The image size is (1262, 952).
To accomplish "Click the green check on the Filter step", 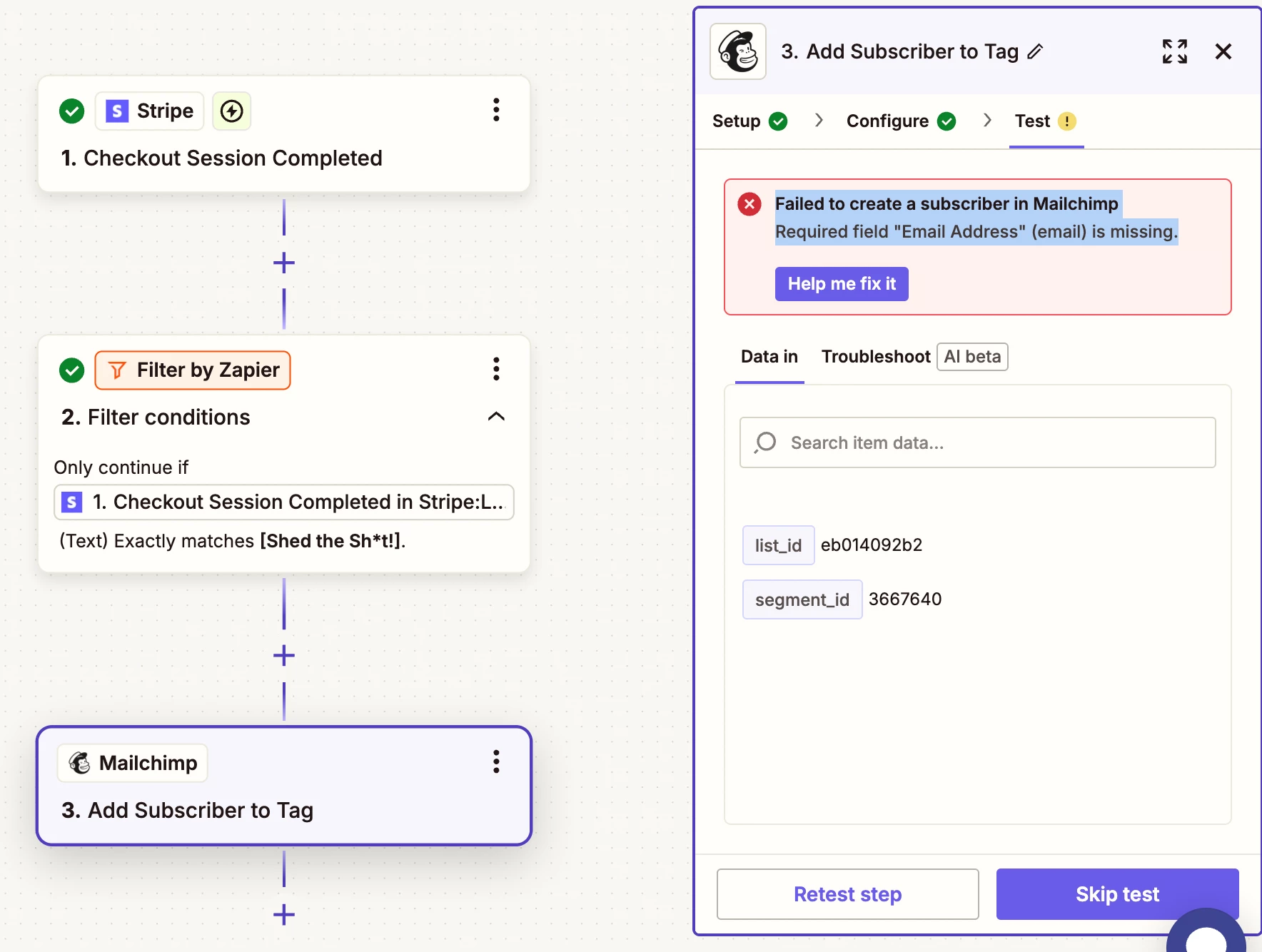I will point(71,370).
